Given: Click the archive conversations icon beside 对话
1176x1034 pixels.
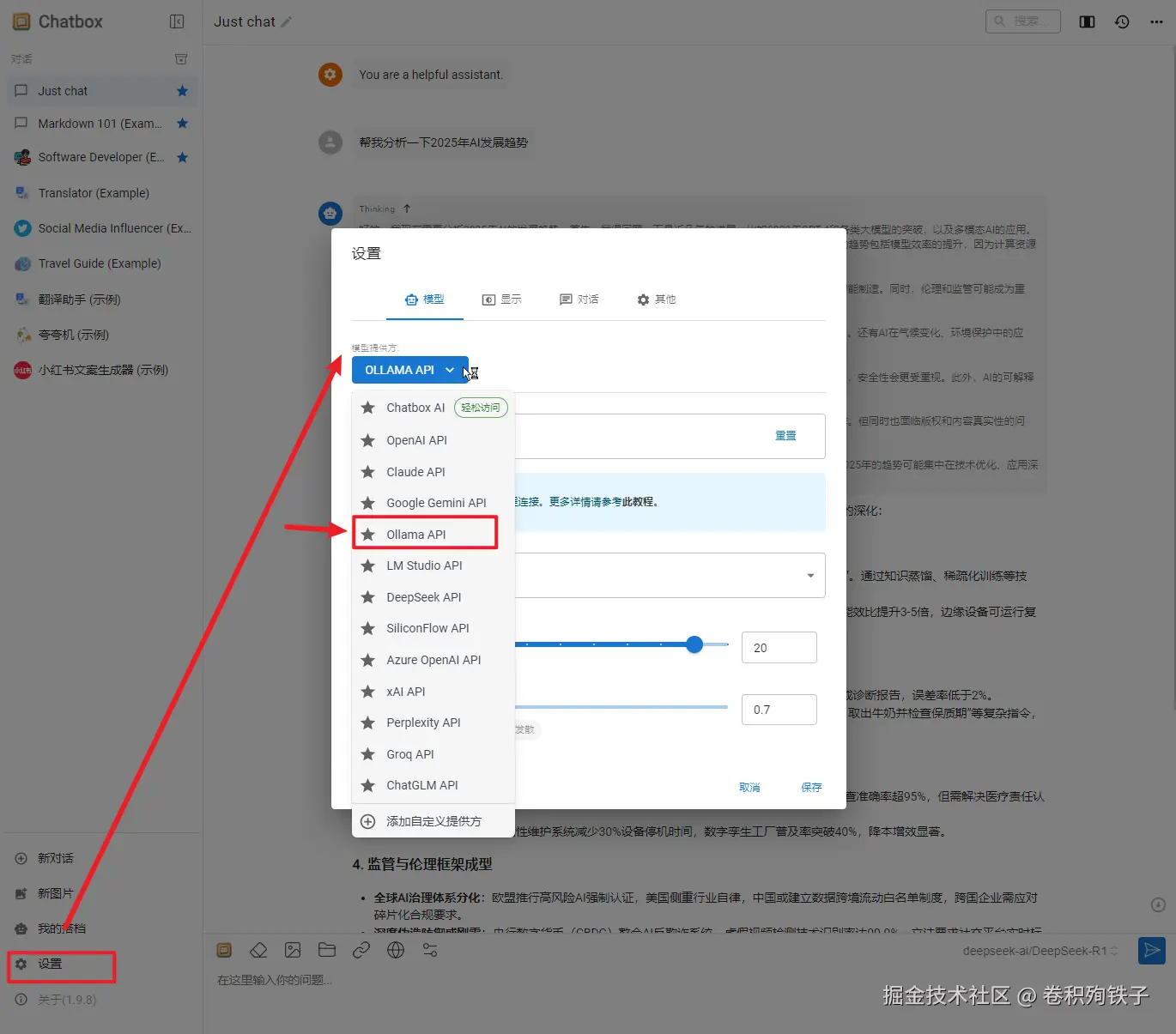Looking at the screenshot, I should [181, 59].
